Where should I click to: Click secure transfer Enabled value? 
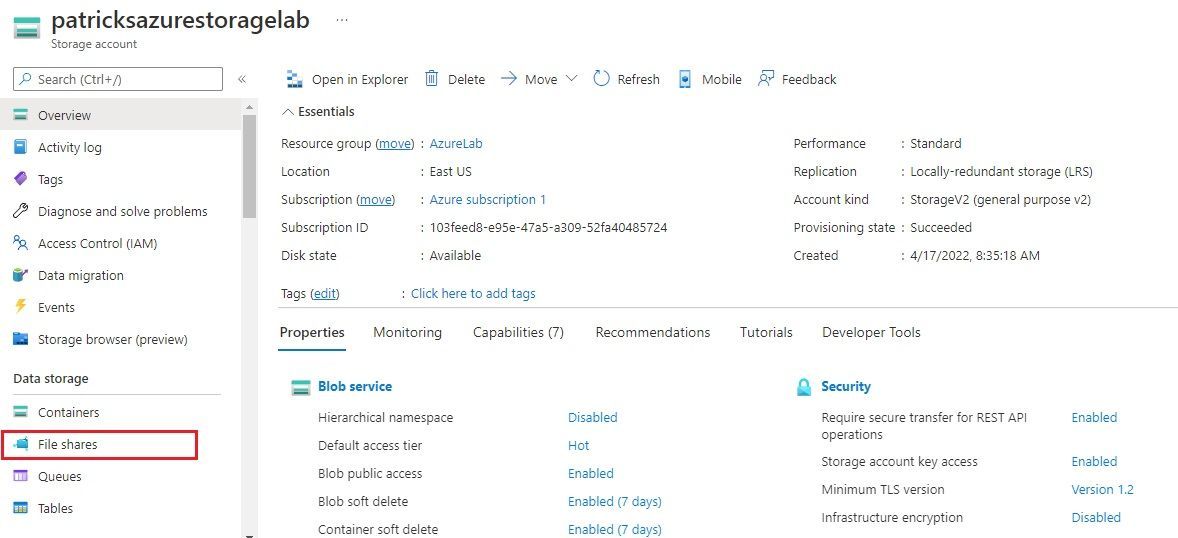[1094, 418]
